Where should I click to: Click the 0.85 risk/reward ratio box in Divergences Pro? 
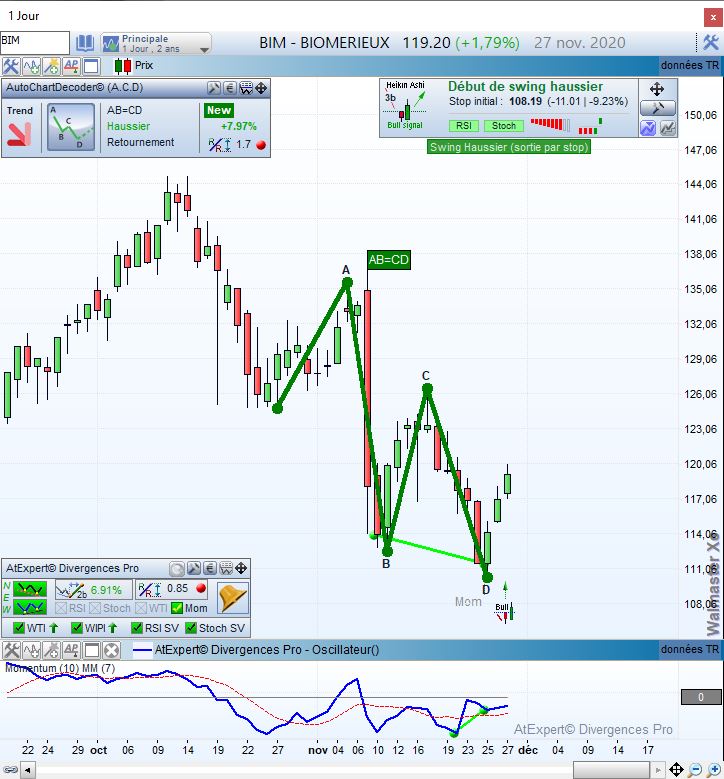click(173, 589)
